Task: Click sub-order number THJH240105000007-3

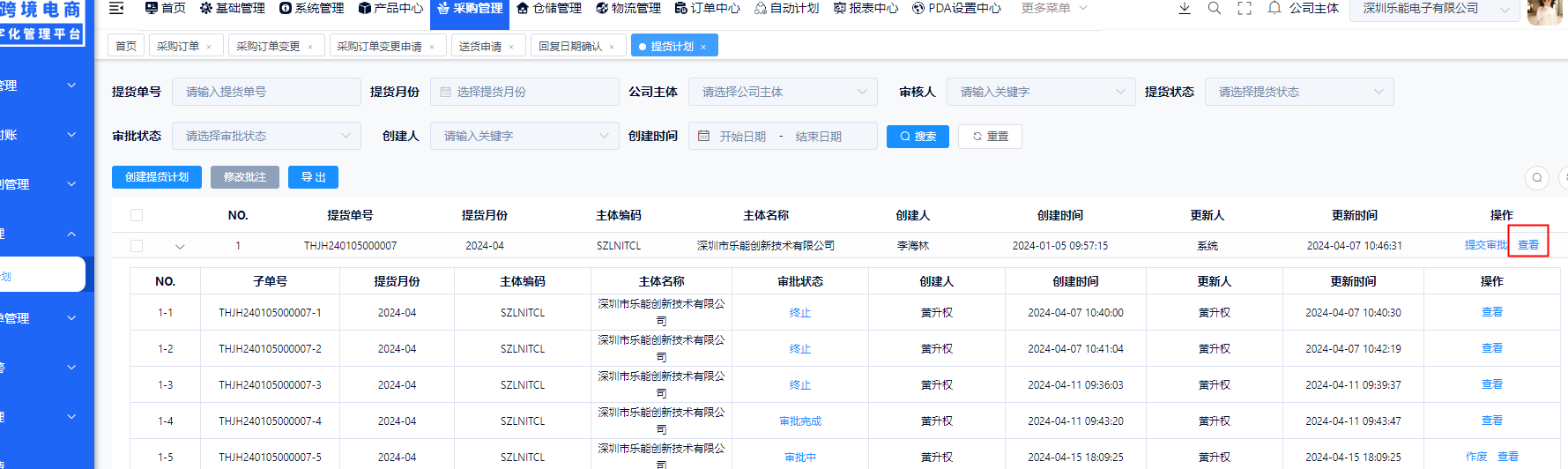Action: pos(270,385)
